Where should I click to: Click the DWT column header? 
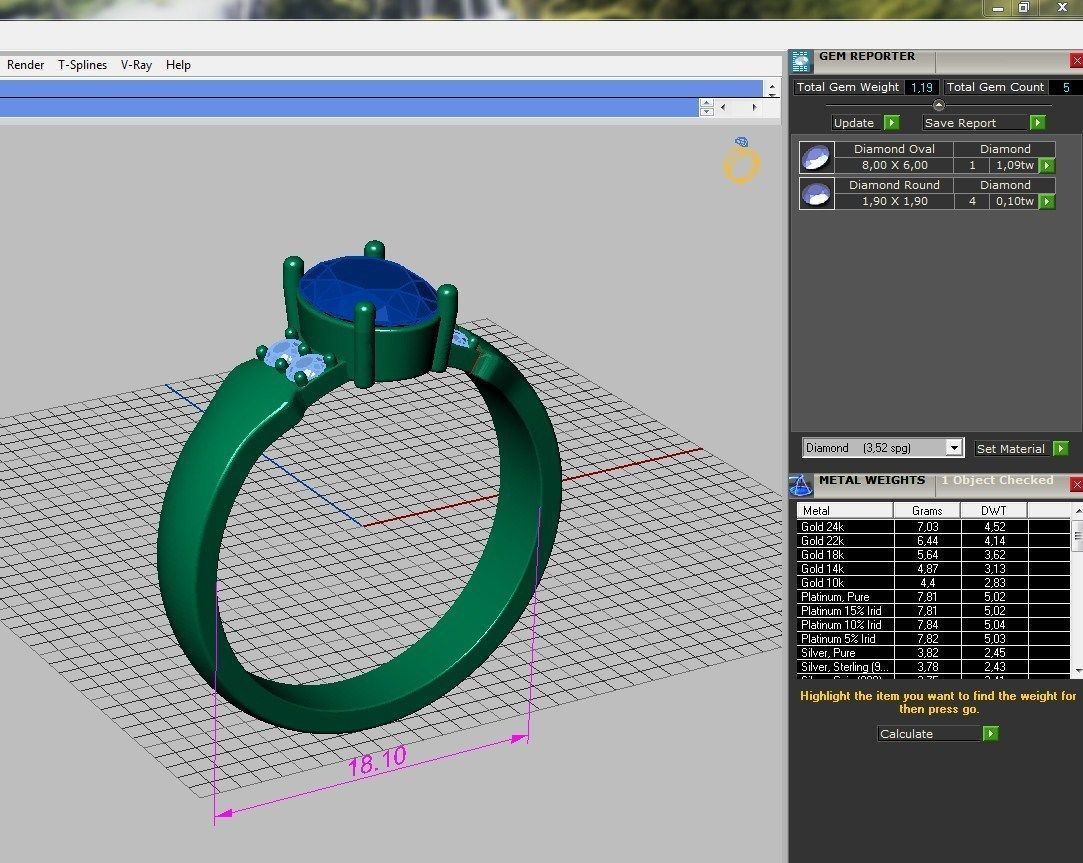point(993,511)
